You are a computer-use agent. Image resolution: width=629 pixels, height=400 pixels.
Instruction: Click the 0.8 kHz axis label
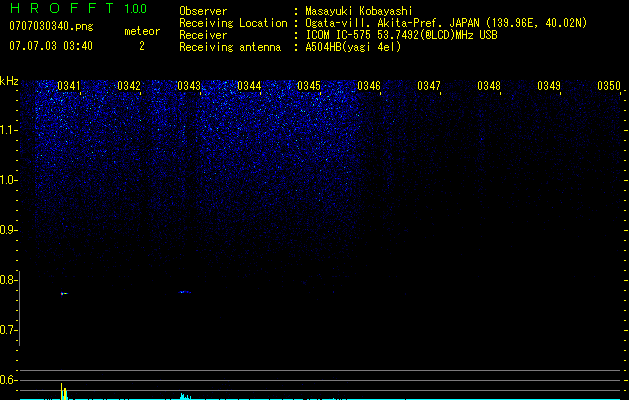[7, 280]
